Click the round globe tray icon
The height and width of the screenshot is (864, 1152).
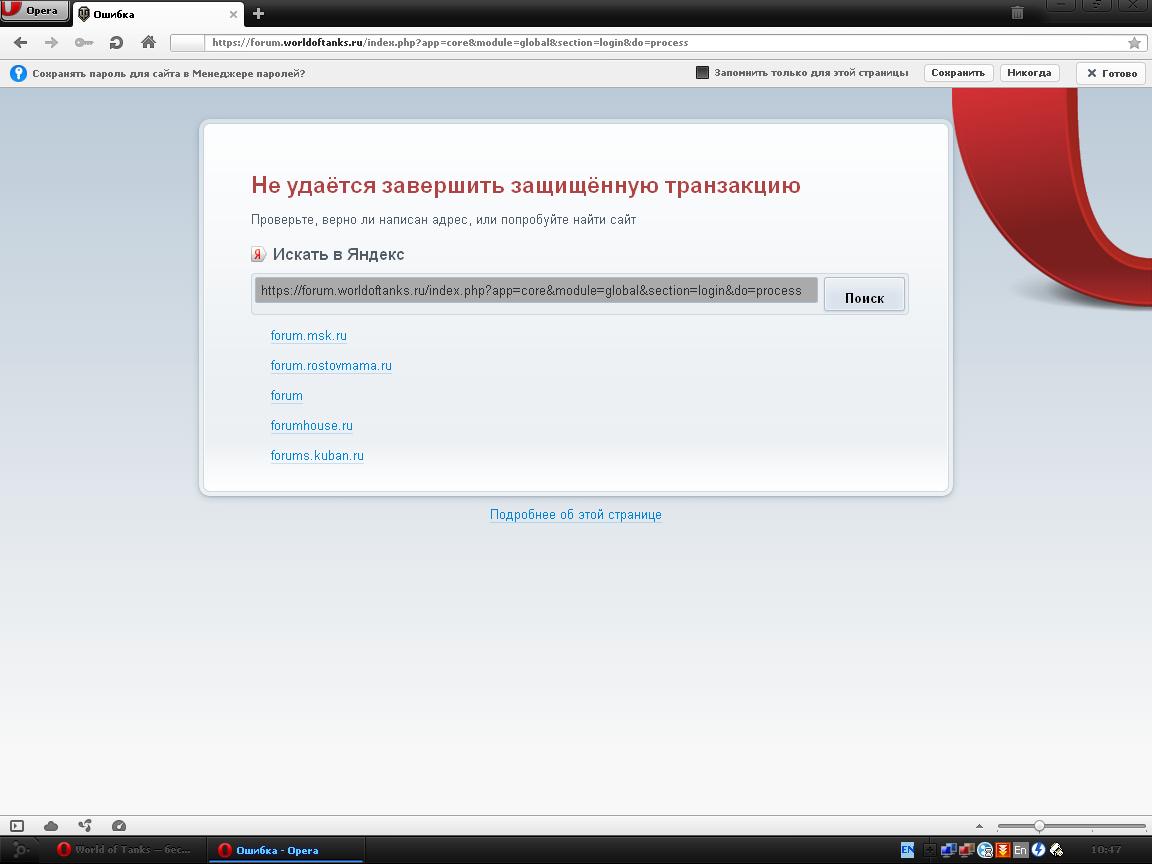(985, 851)
